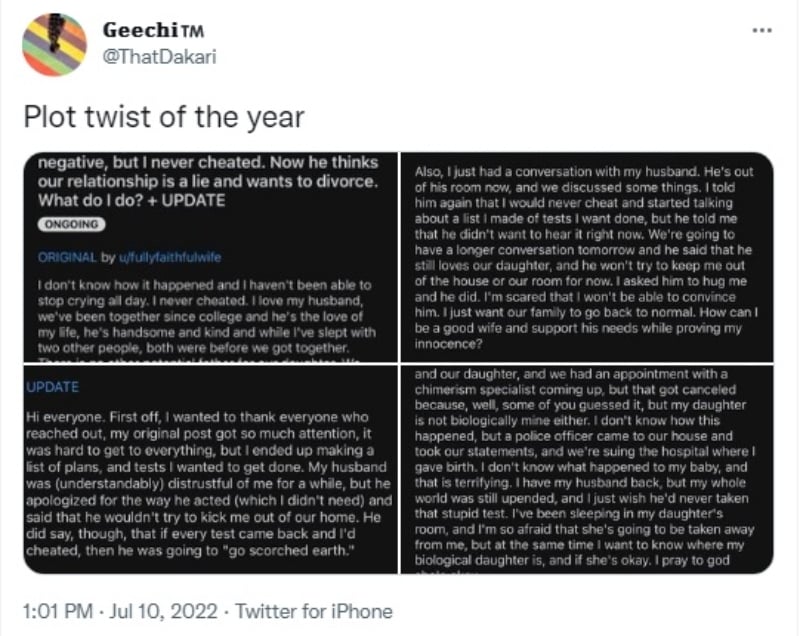Click the ONGOING status badge

(x=71, y=224)
